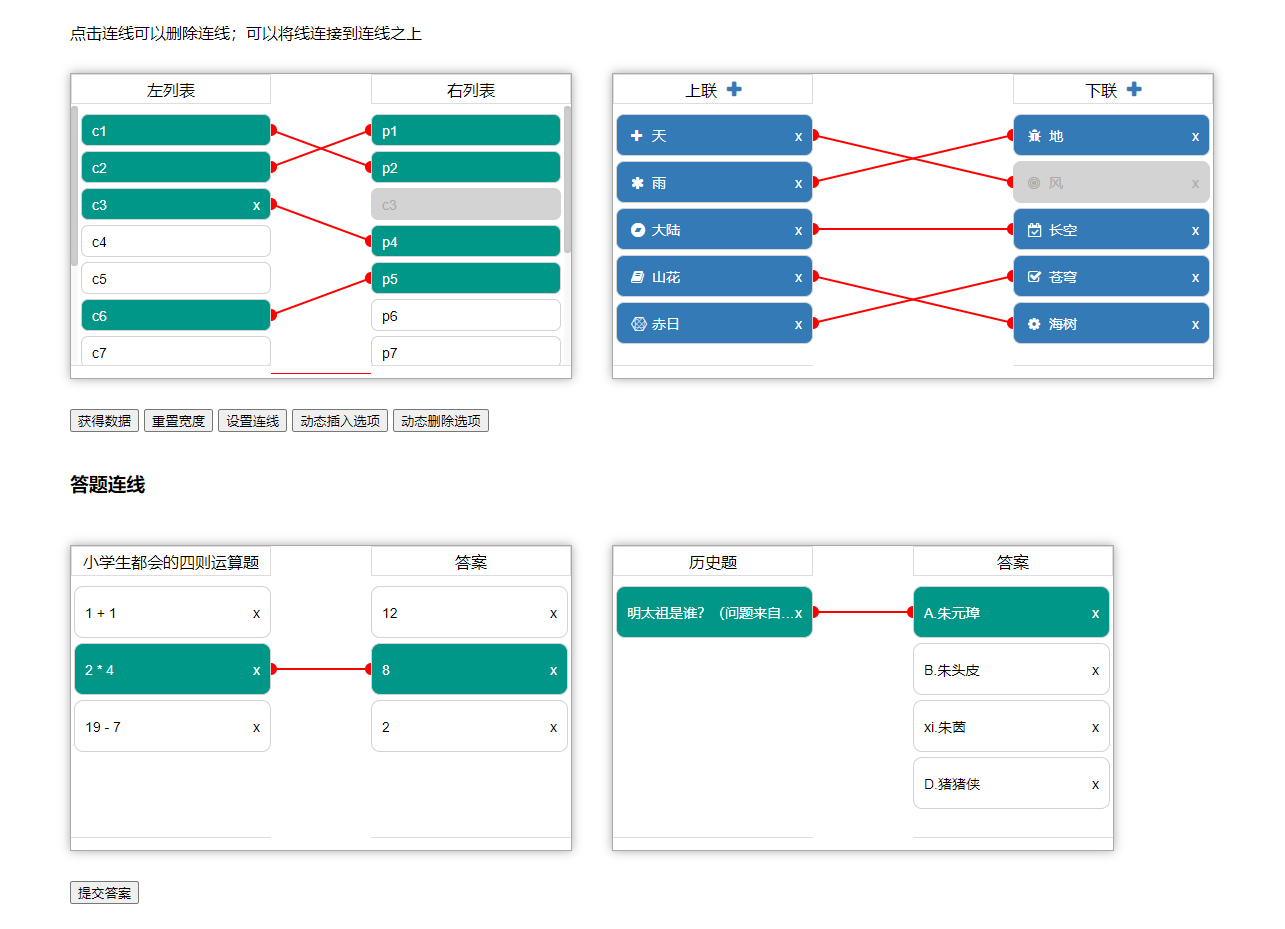Delete the line between 2 * 4 and 8
The height and width of the screenshot is (929, 1285).
(321, 670)
